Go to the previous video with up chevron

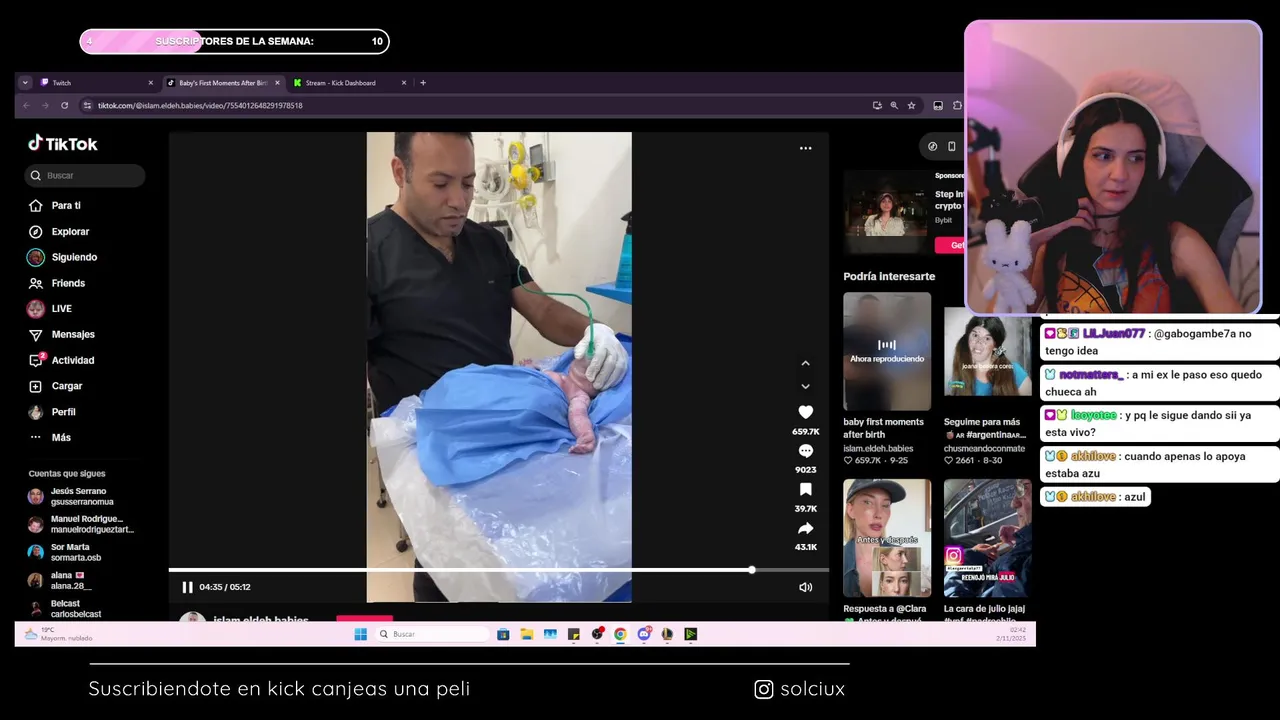805,363
